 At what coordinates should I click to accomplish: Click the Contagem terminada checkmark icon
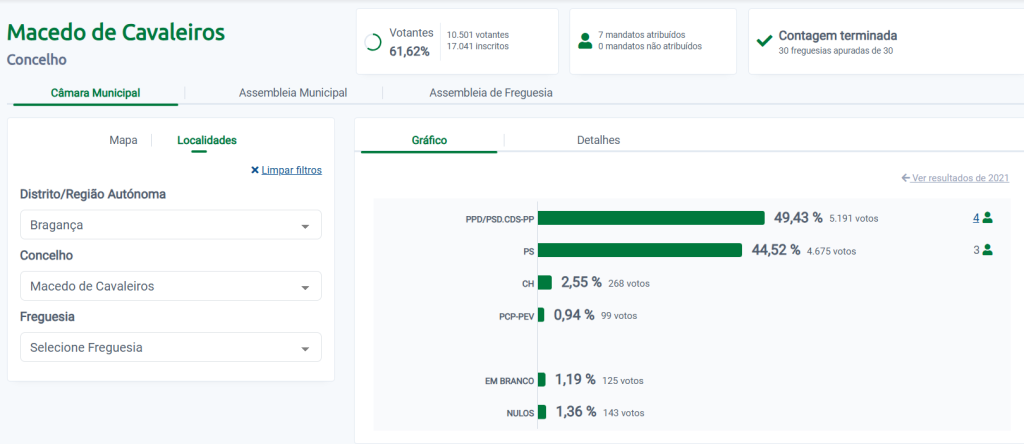(764, 41)
